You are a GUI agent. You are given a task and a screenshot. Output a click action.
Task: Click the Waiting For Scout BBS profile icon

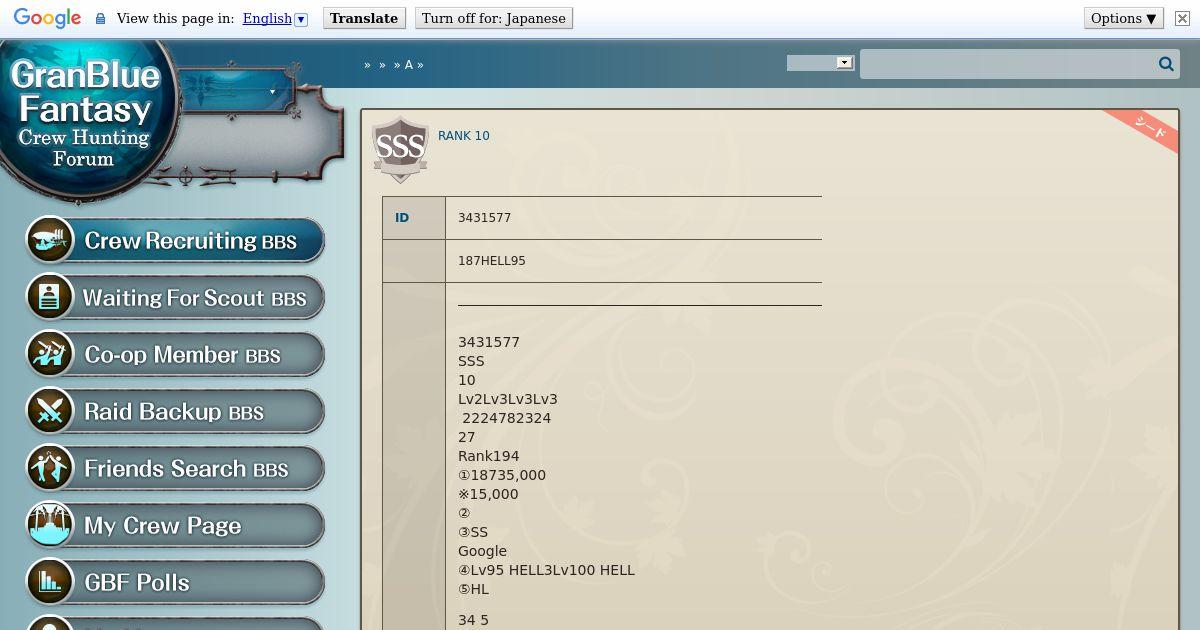point(50,297)
